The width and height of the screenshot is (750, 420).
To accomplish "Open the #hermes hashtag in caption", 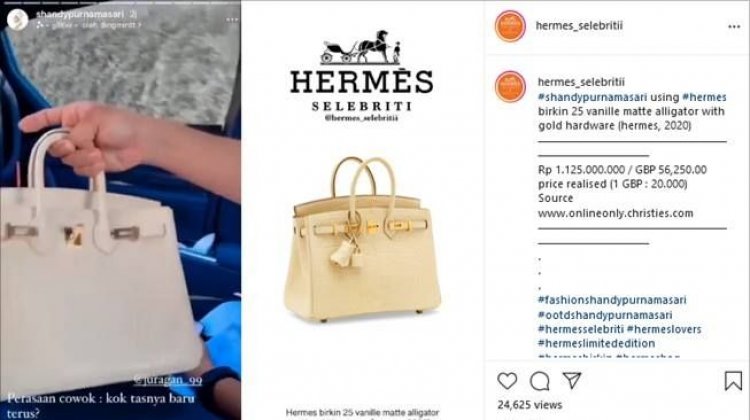I will tap(704, 97).
